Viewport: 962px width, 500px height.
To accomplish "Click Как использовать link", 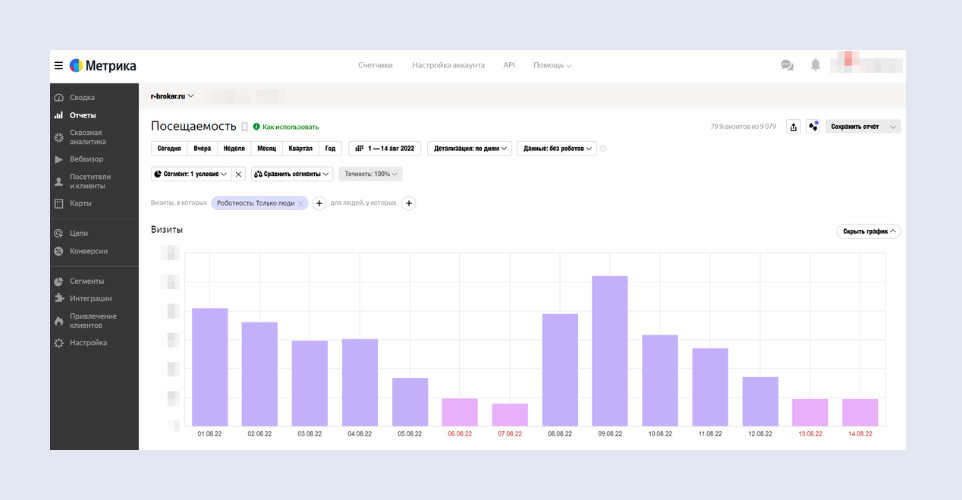I will coord(290,127).
